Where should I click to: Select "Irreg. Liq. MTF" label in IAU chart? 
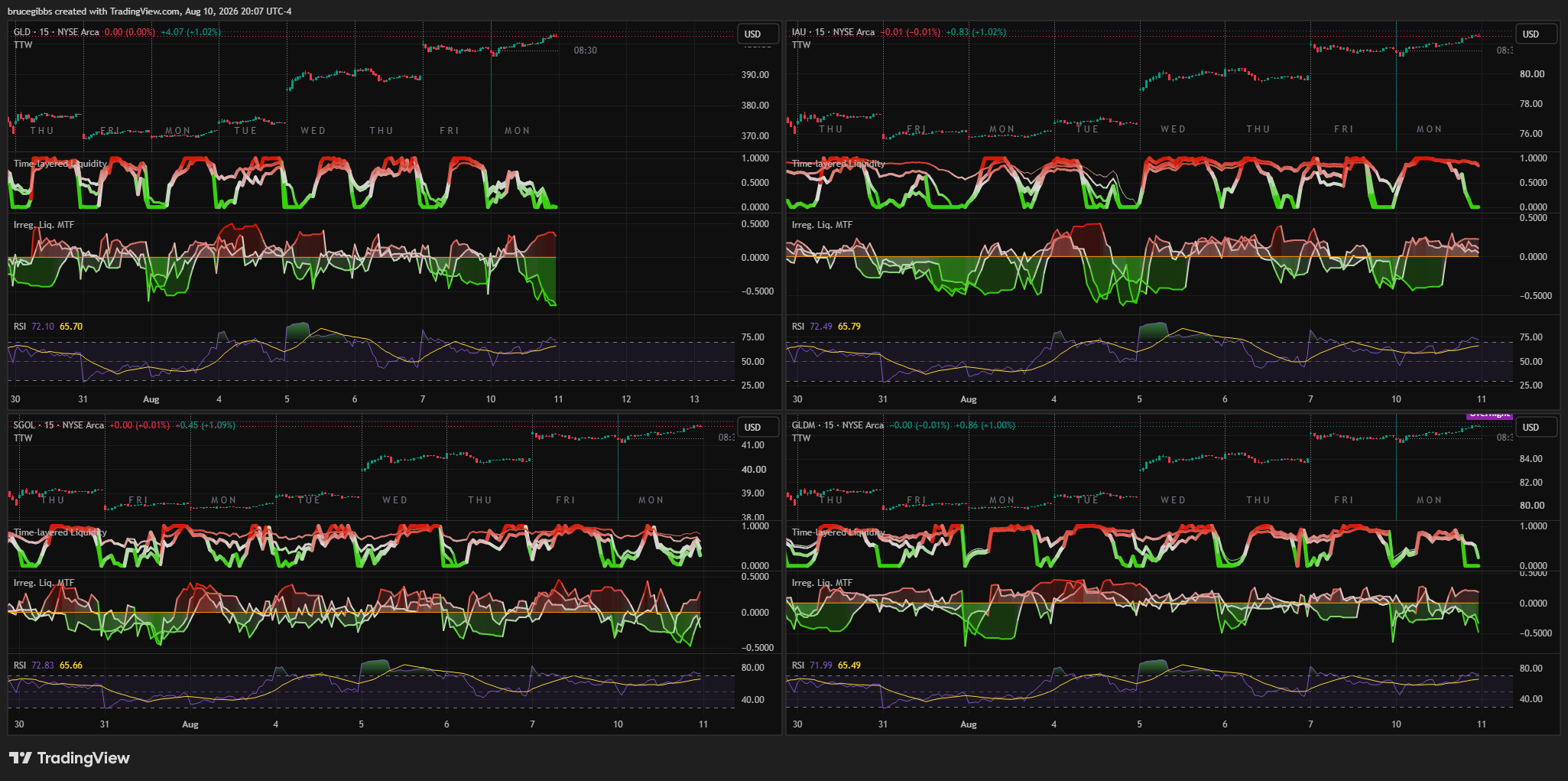[x=822, y=225]
